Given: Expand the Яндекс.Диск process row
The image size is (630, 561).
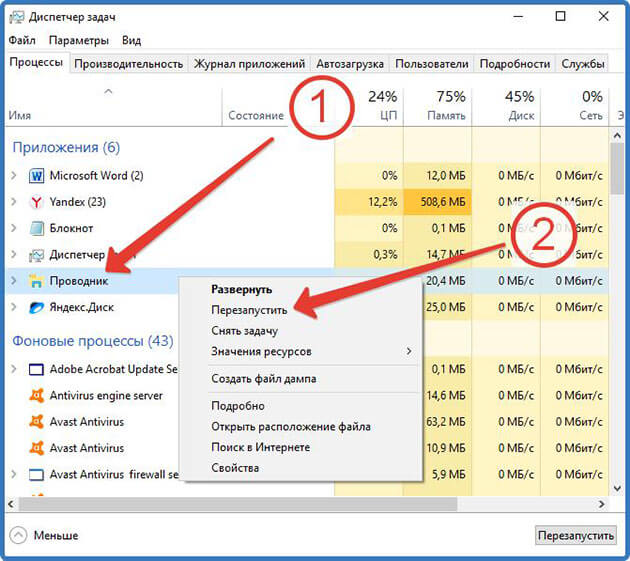Looking at the screenshot, I should [14, 307].
